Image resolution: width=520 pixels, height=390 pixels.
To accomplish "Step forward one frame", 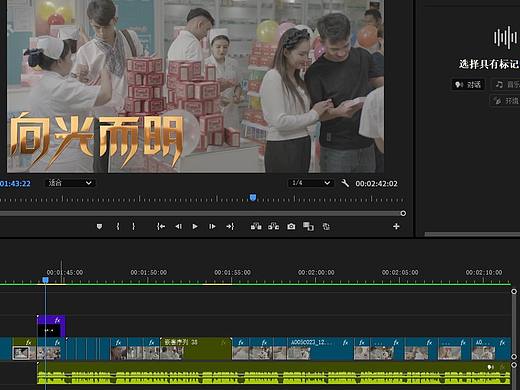I will (x=212, y=227).
